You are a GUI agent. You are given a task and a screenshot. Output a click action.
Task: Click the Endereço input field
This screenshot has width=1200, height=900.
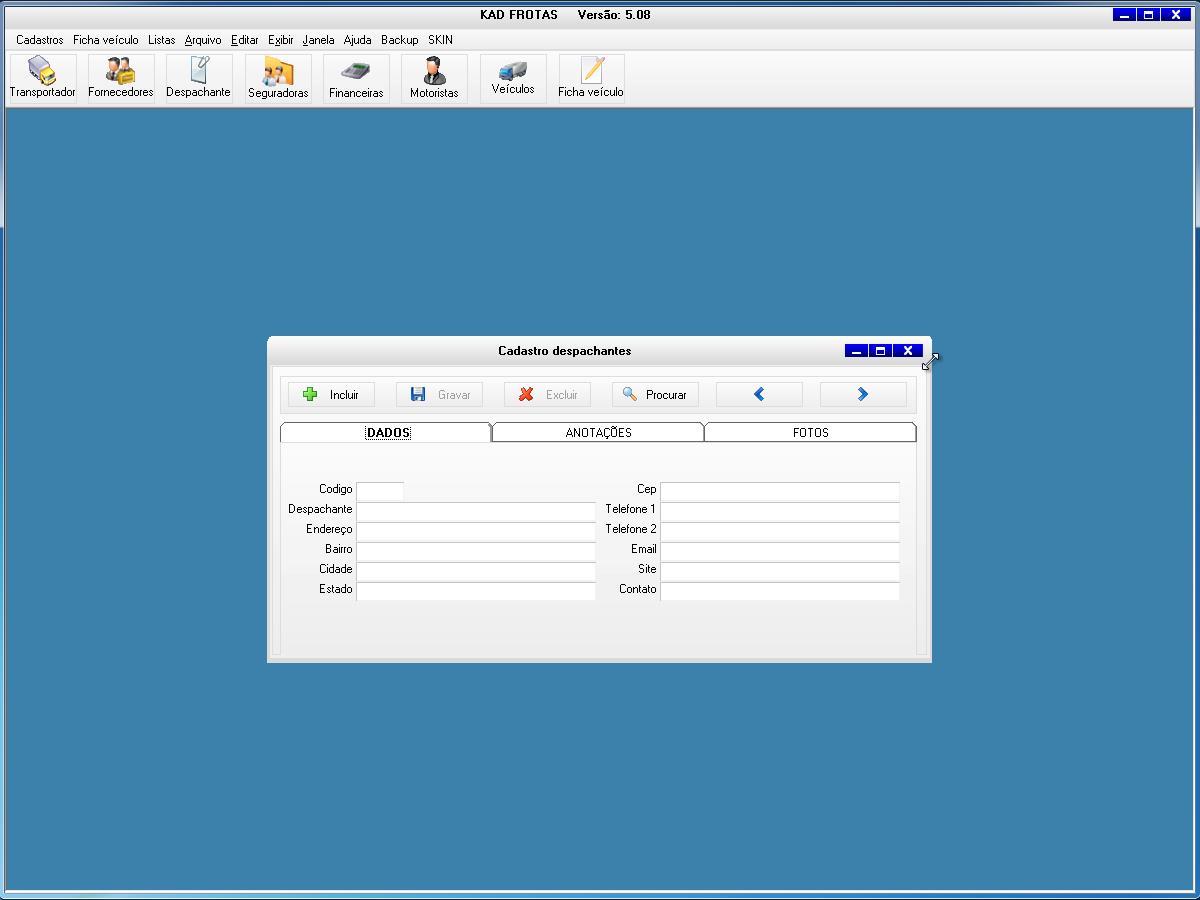476,531
